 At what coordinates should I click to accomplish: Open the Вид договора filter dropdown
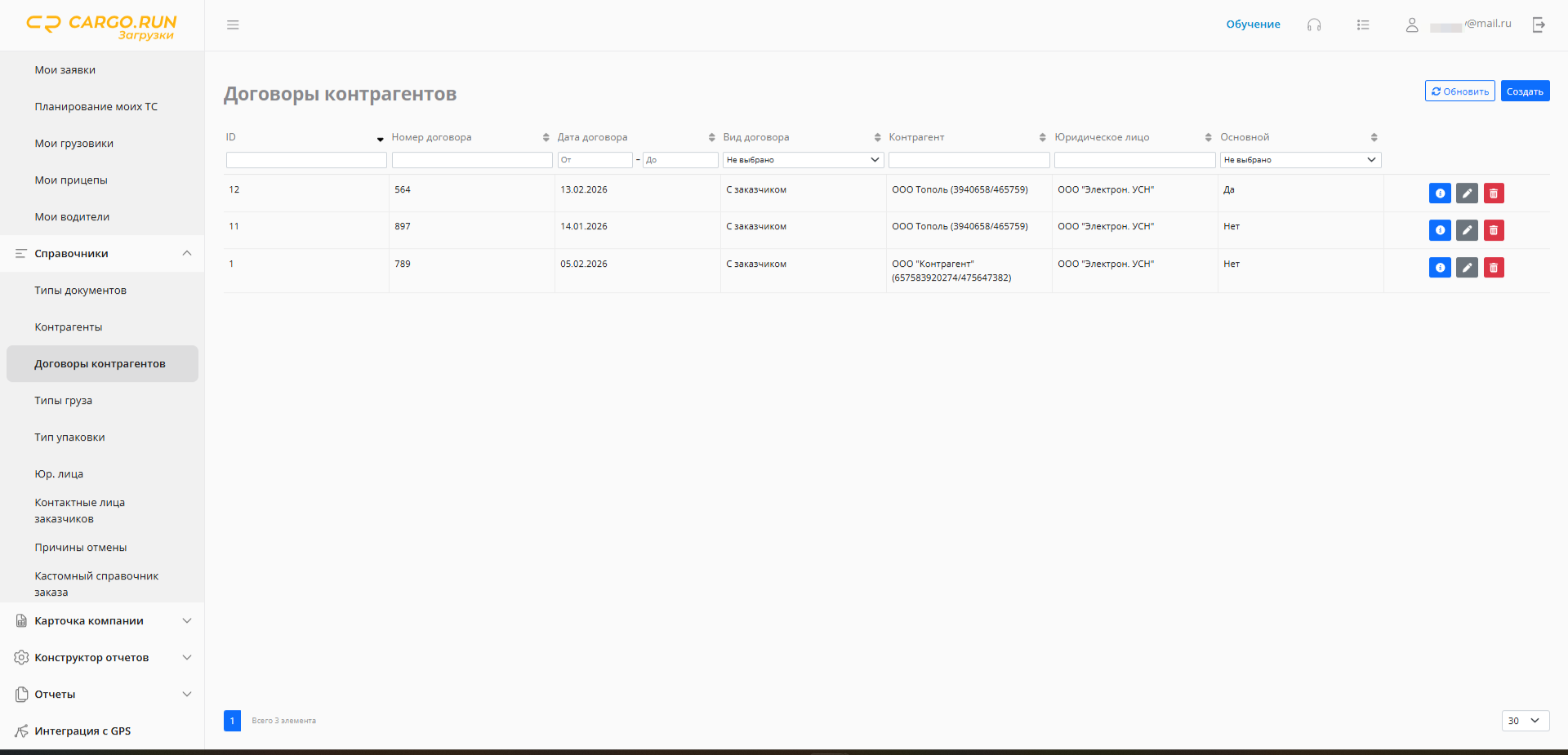[803, 160]
